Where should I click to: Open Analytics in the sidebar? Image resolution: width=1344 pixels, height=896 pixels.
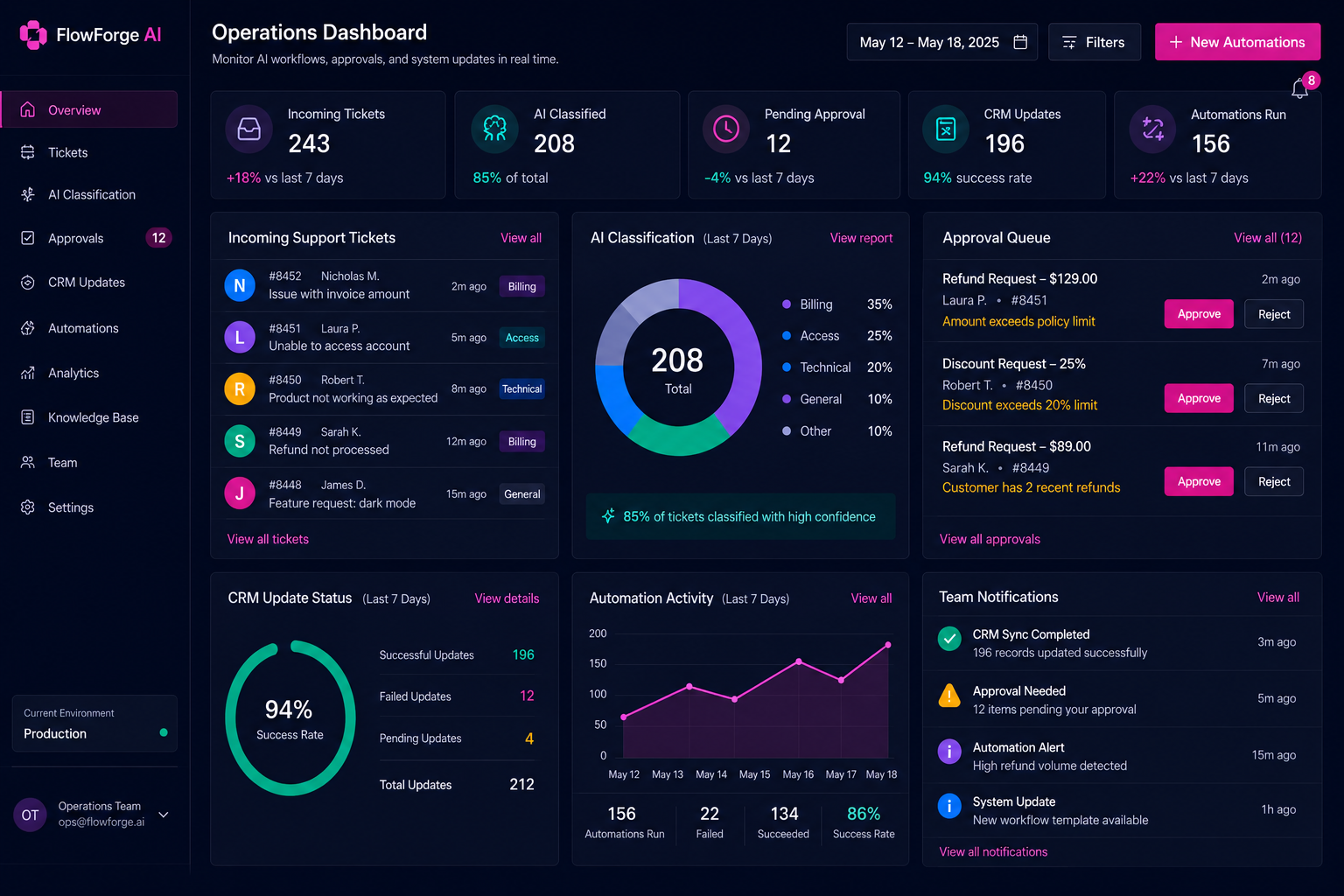pyautogui.click(x=89, y=373)
